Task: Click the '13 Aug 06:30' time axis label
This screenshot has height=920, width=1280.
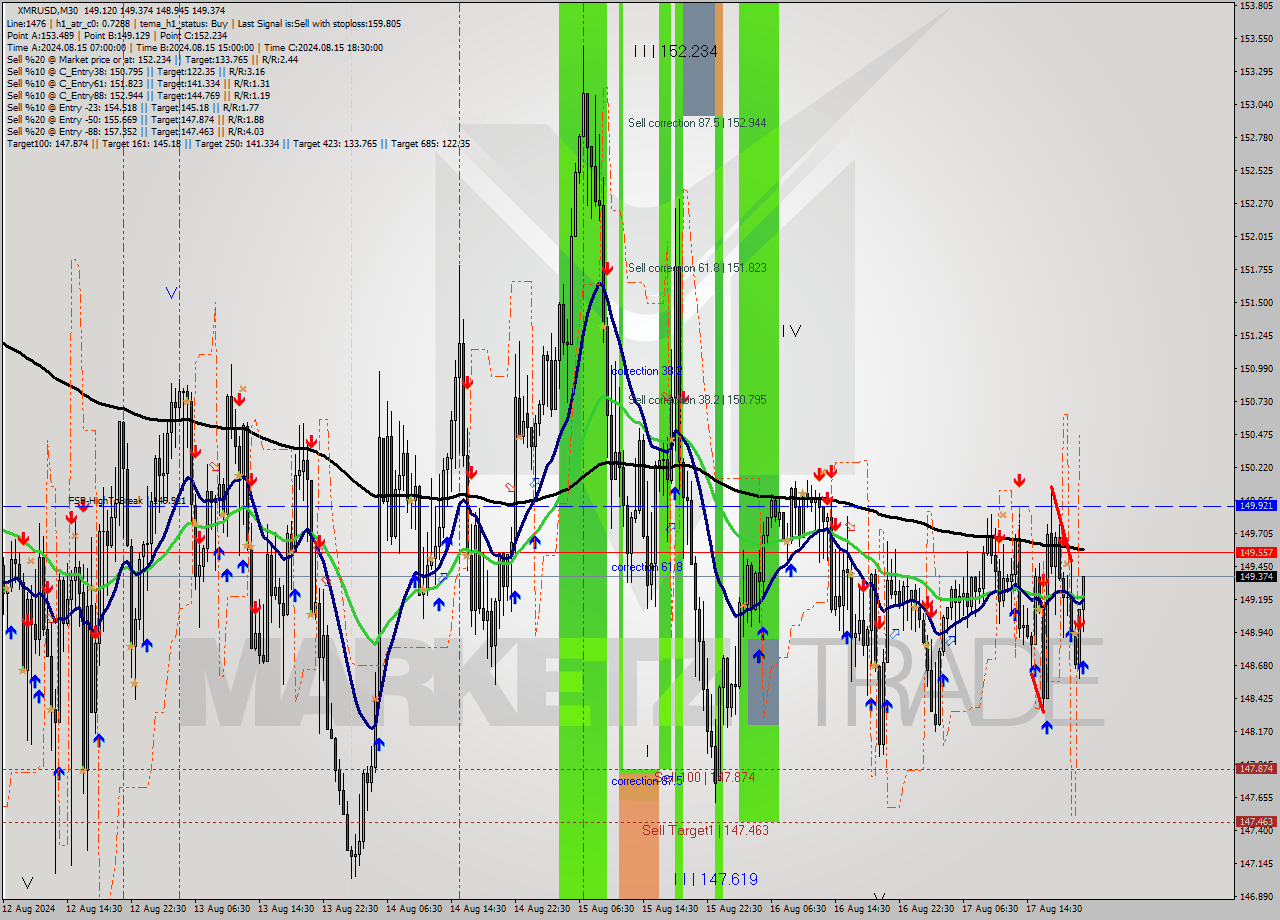Action: coord(222,909)
